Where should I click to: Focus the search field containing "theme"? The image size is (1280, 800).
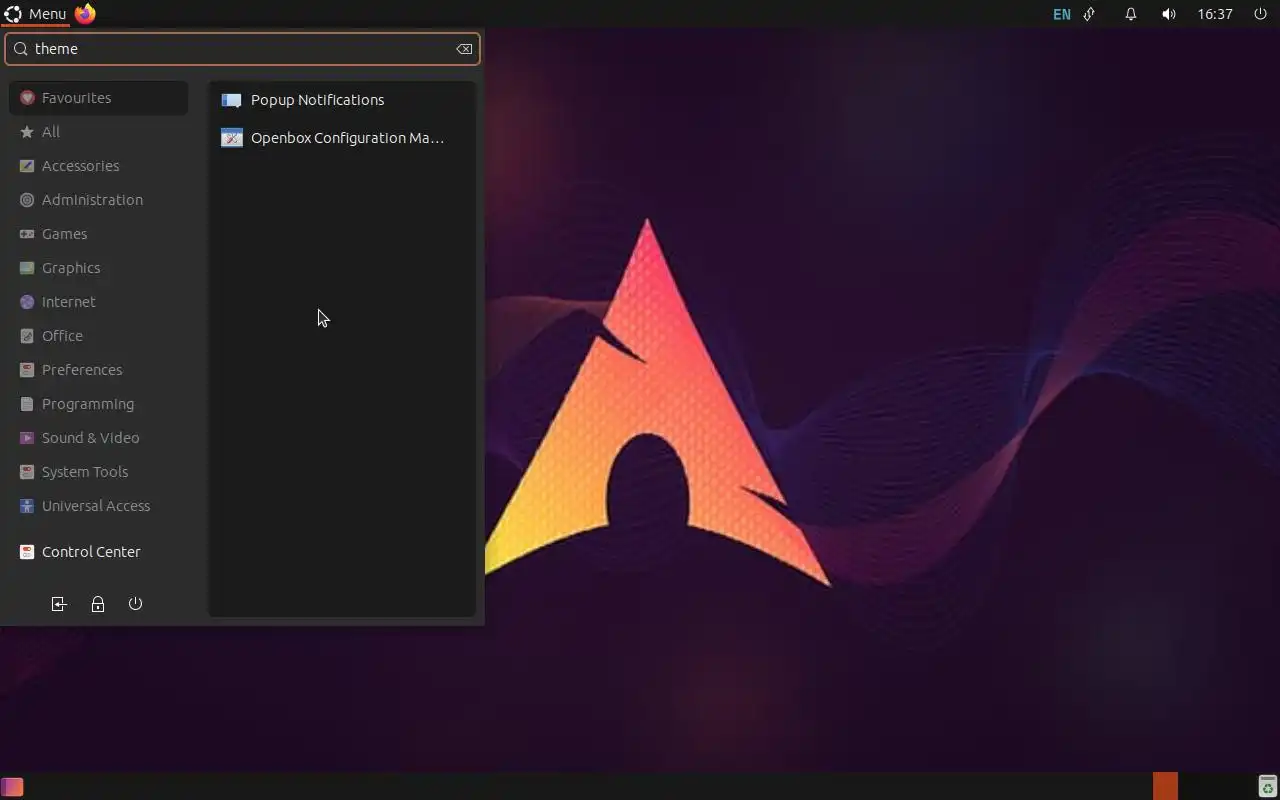pyautogui.click(x=242, y=49)
